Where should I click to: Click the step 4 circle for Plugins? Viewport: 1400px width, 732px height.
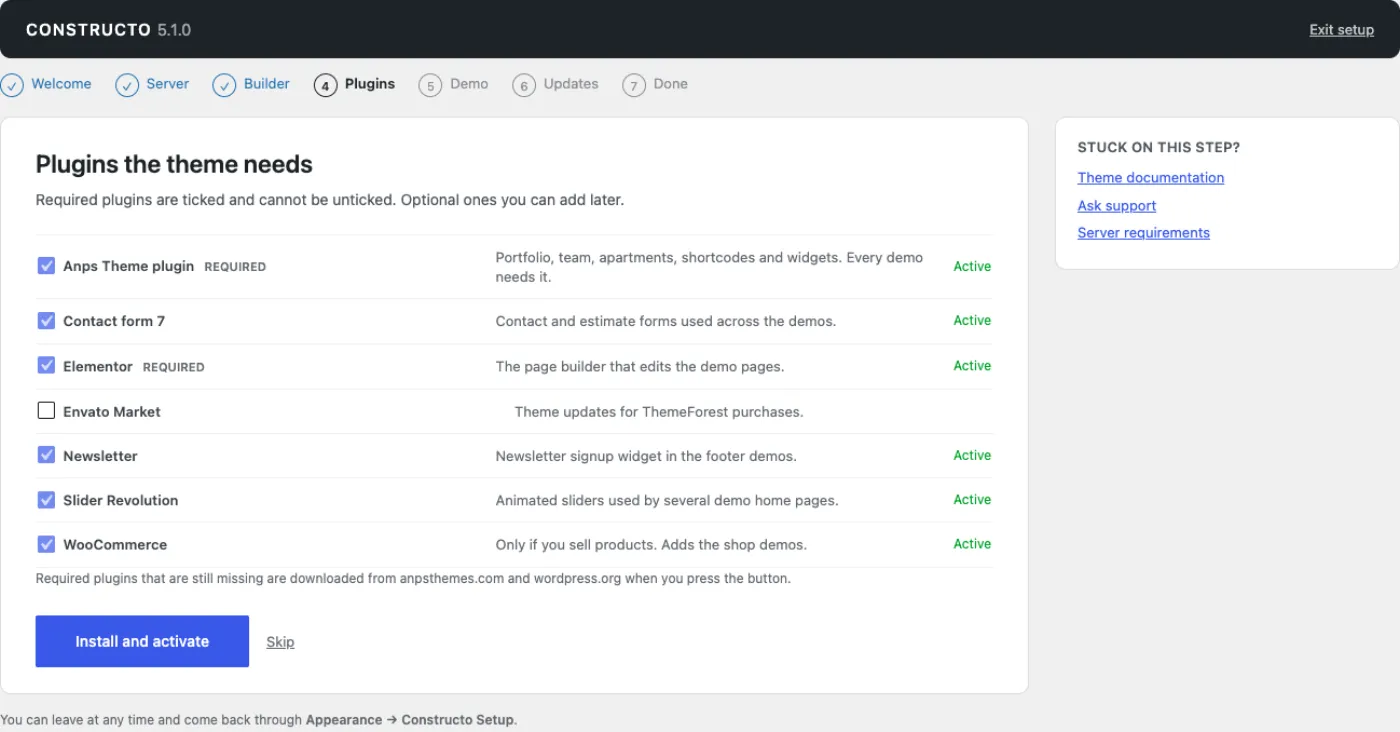(x=325, y=85)
